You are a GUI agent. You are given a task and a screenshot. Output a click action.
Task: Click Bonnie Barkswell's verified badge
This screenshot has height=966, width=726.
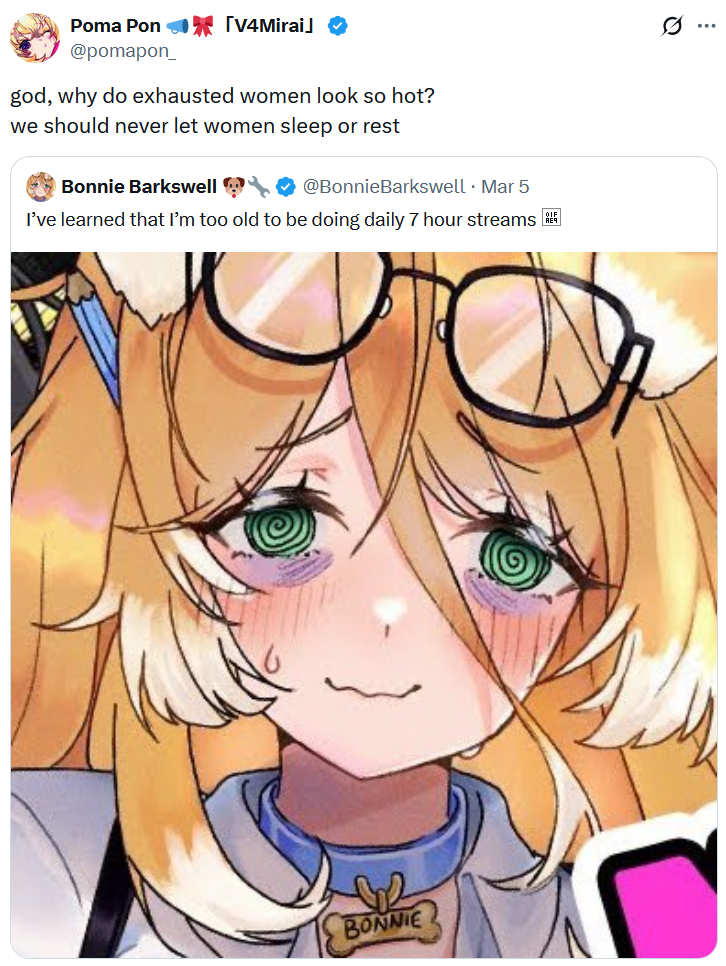click(285, 187)
